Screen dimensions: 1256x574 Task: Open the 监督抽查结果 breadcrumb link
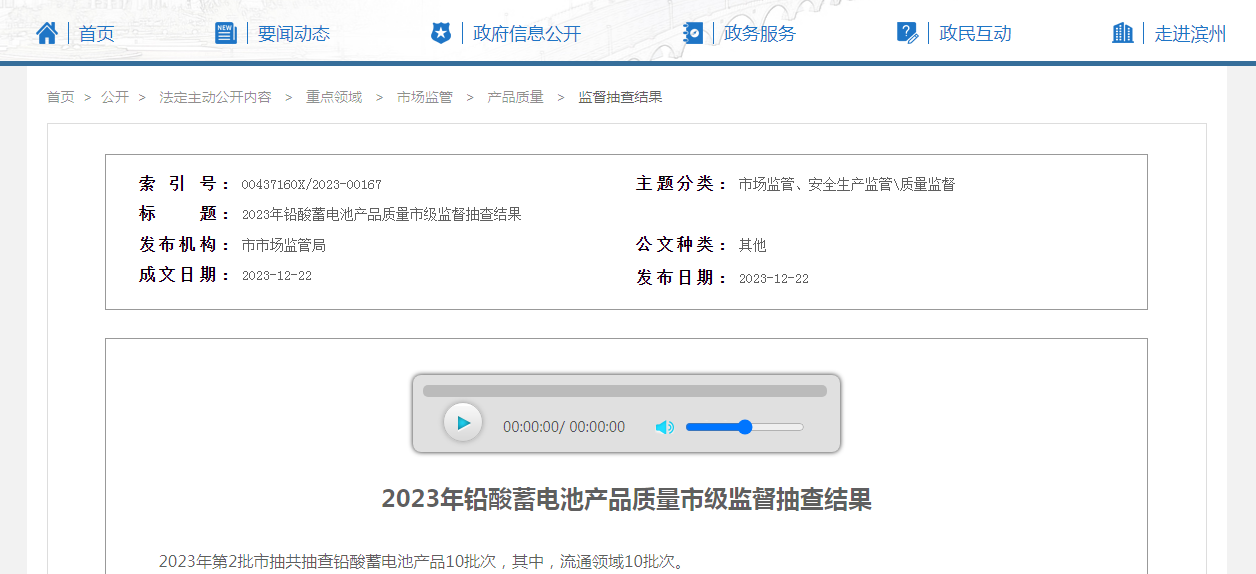click(x=620, y=97)
